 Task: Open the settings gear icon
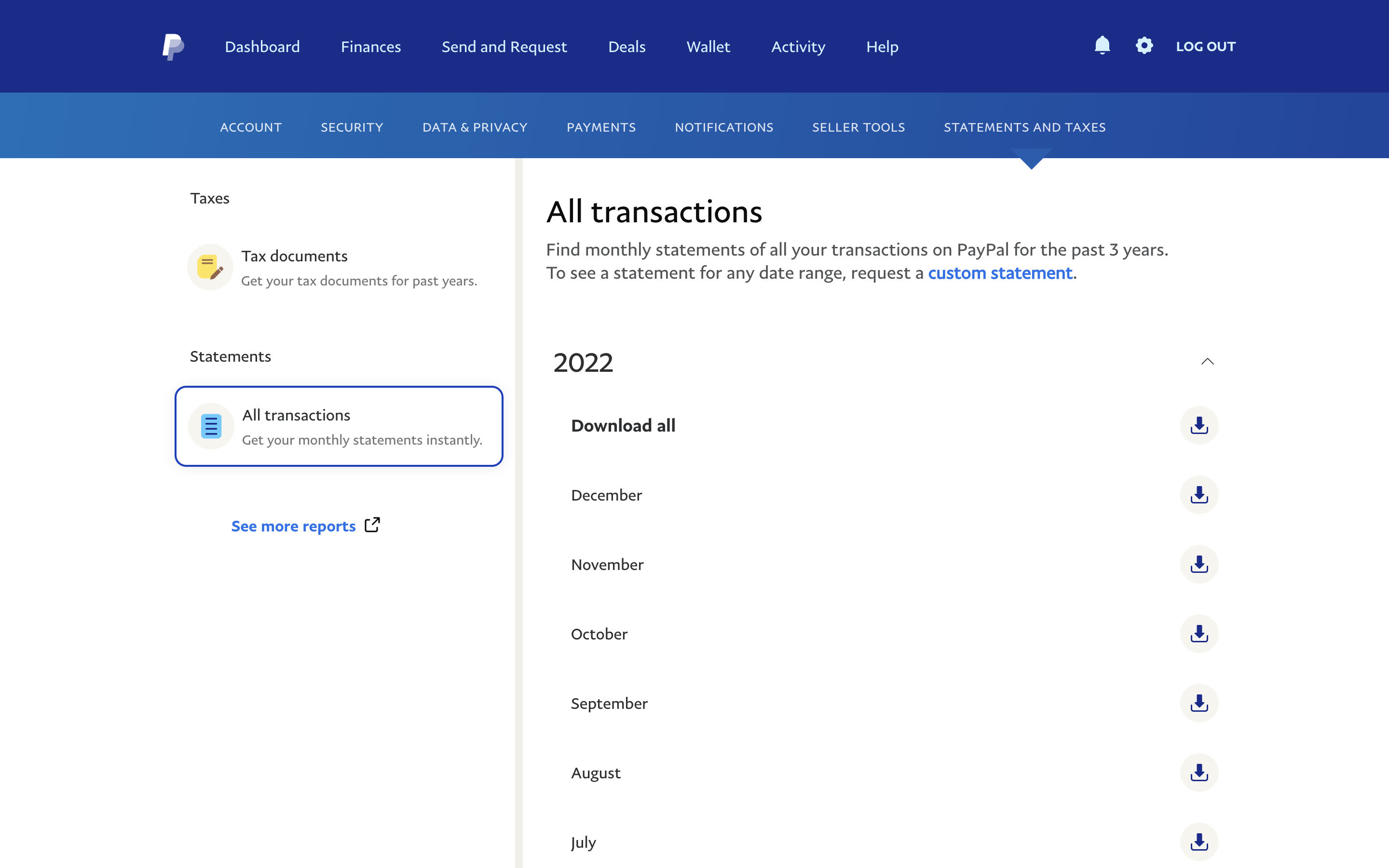pos(1144,45)
